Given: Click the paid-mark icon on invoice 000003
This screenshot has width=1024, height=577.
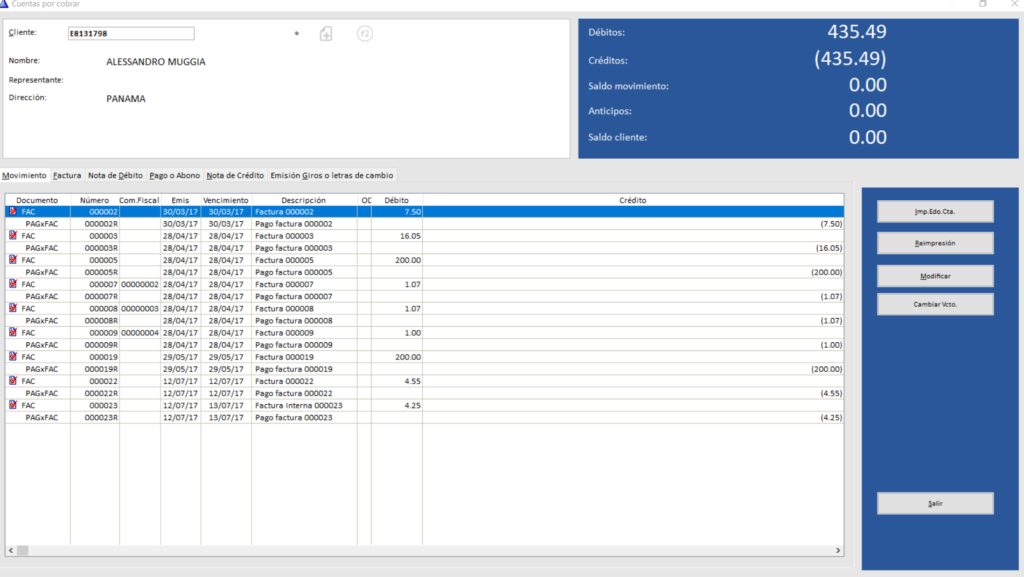Looking at the screenshot, I should 12,236.
